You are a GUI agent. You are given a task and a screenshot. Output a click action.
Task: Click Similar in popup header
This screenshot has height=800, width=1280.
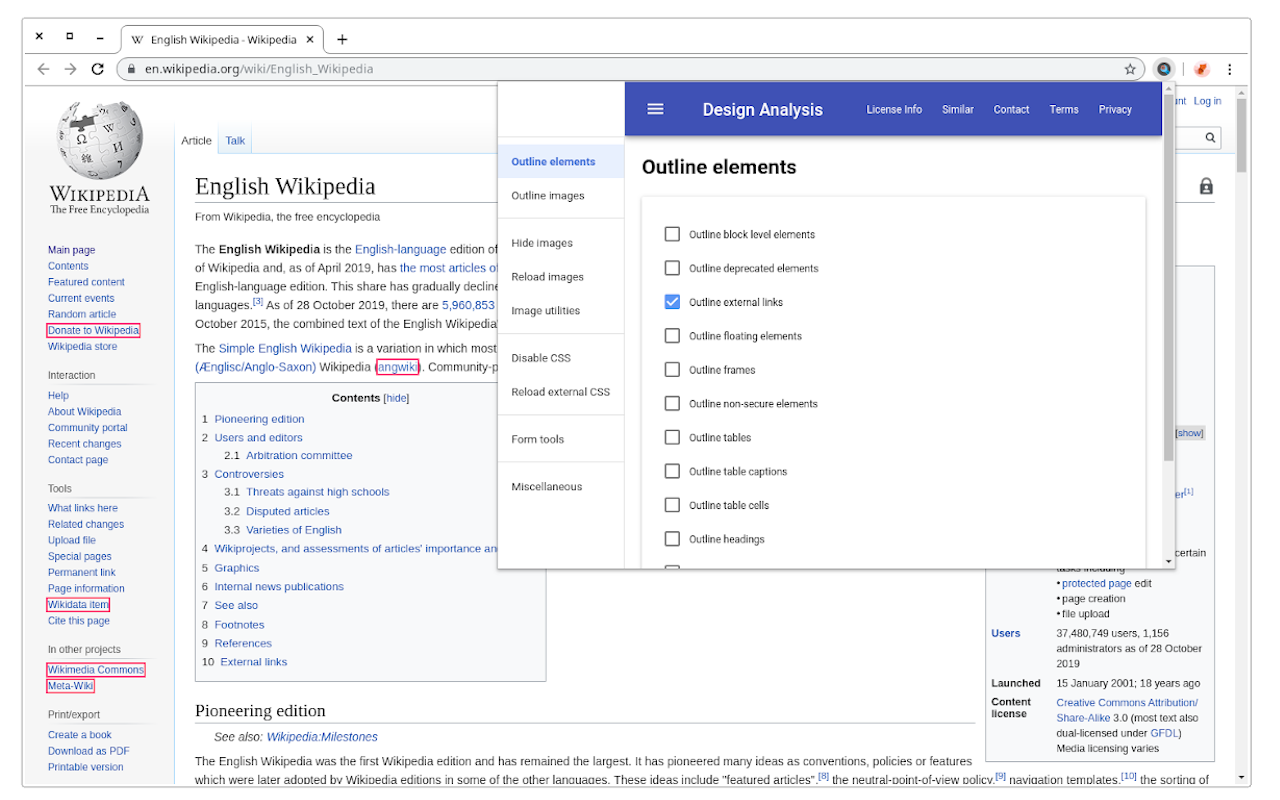tap(957, 110)
